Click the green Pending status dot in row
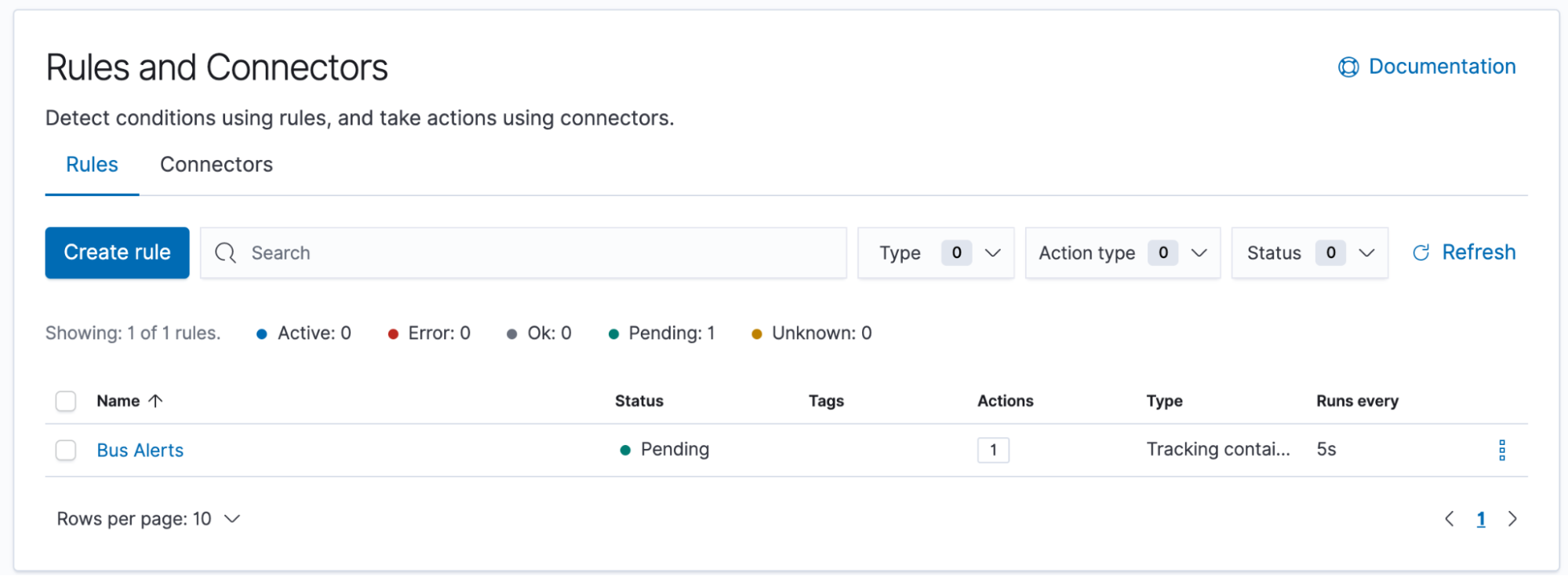 click(x=625, y=450)
